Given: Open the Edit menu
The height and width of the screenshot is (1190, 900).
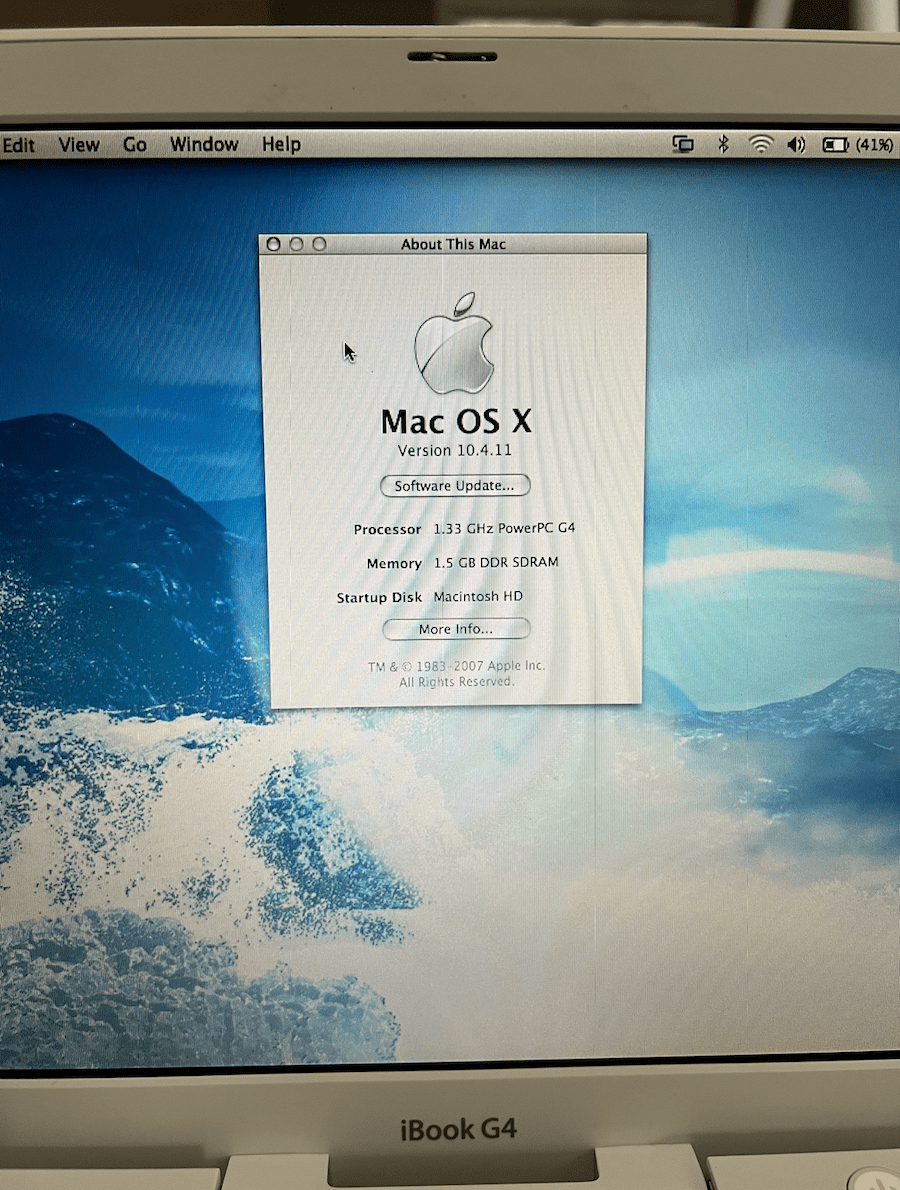Looking at the screenshot, I should pyautogui.click(x=18, y=145).
